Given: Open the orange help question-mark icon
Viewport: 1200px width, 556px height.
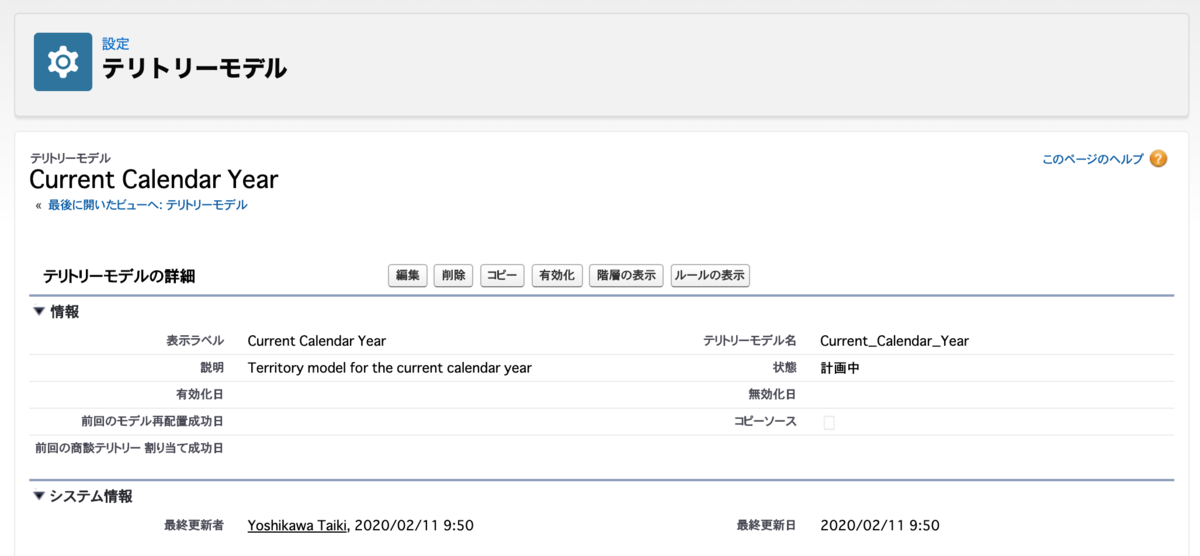Looking at the screenshot, I should click(x=1158, y=159).
